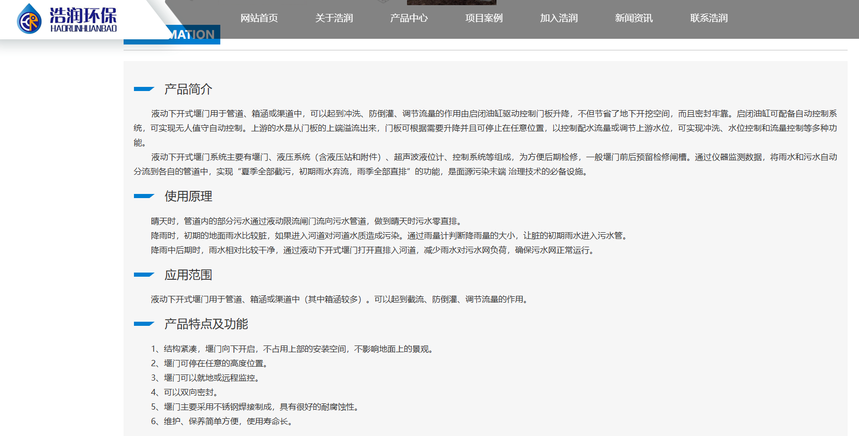The height and width of the screenshot is (436, 859).
Task: Click the line starting 降雨时，初期的地面雨水
Action: tap(390, 236)
